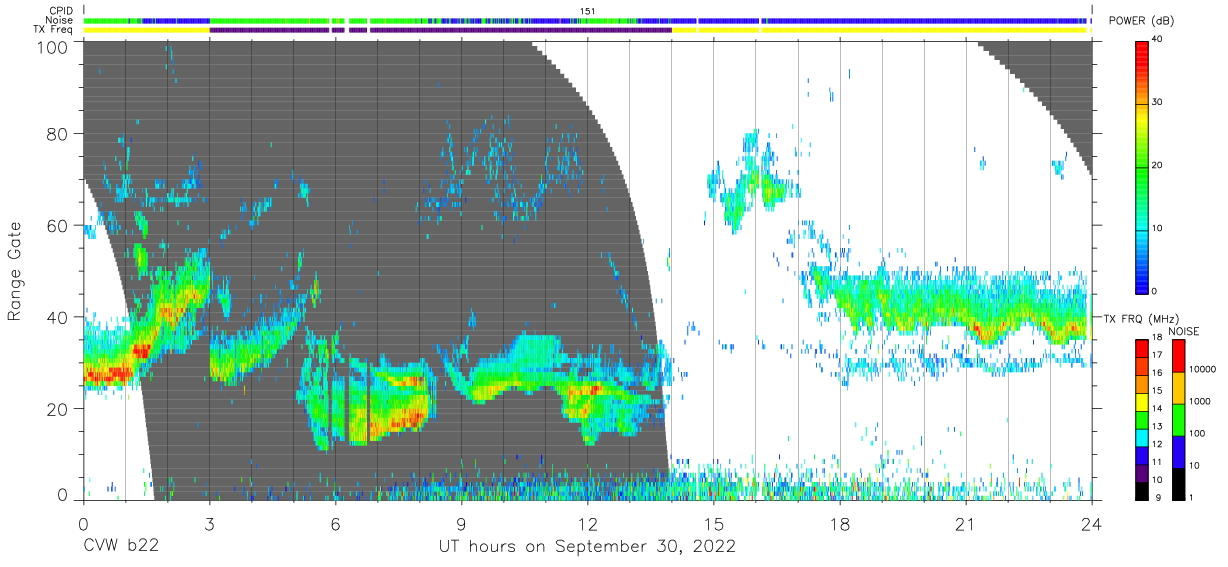1228x567 pixels.
Task: Click the 'TX FRQ (MHz)' title
Action: click(1144, 318)
